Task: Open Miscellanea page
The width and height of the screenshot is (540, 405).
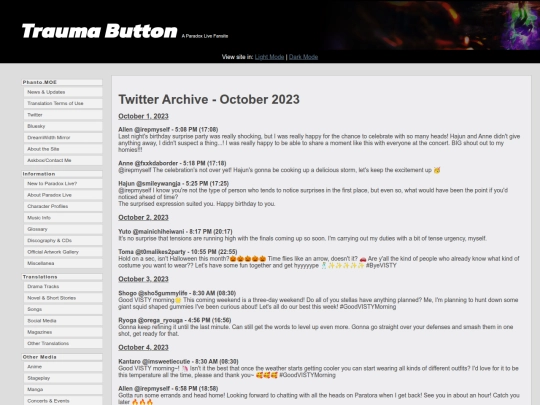Action: pos(63,263)
